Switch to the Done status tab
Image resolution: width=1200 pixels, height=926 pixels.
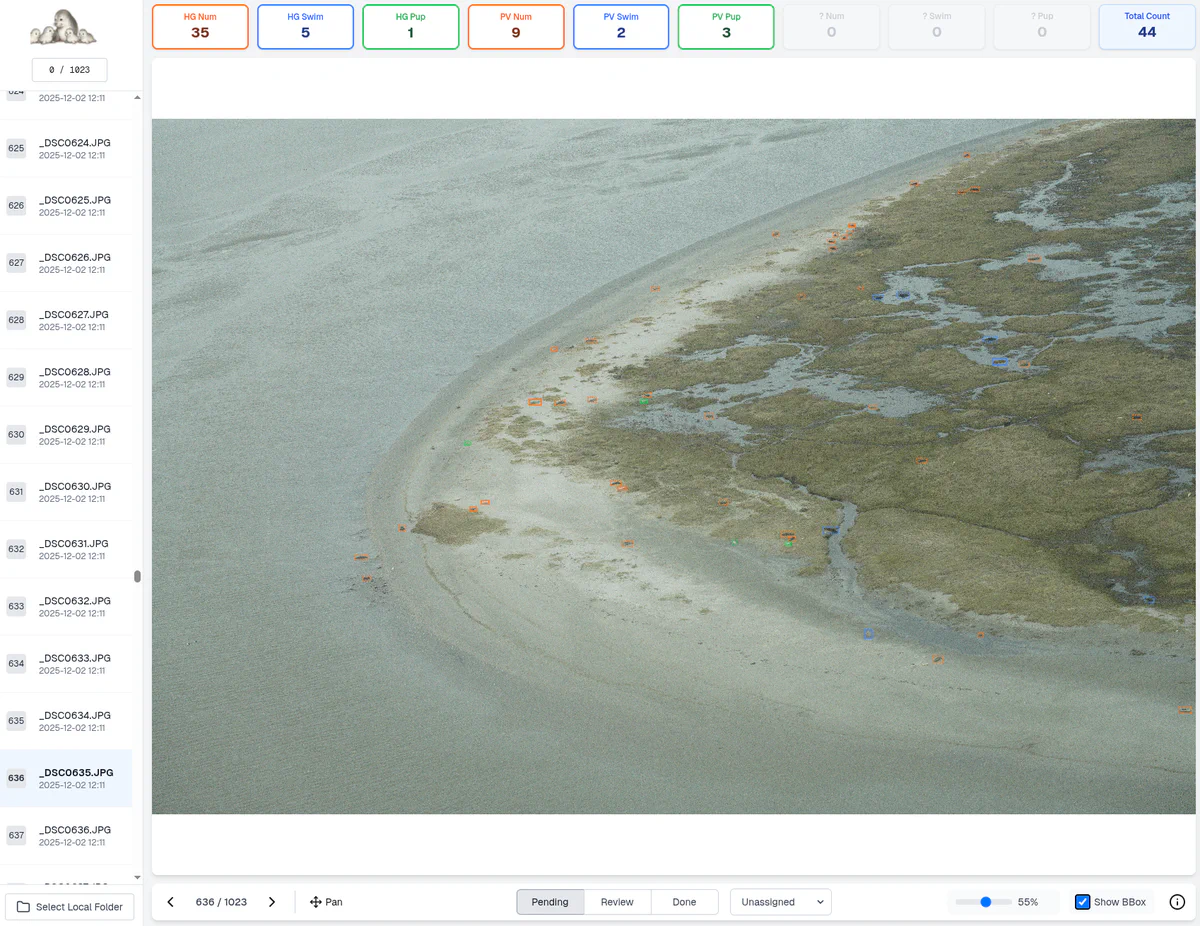[684, 901]
